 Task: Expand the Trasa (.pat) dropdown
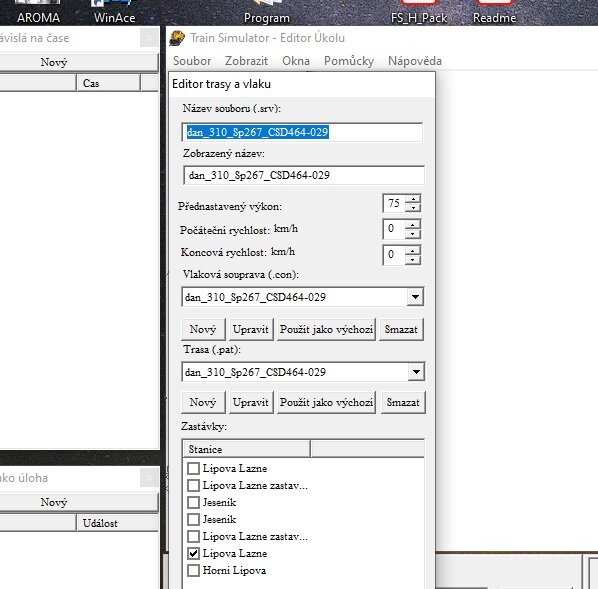tap(416, 372)
